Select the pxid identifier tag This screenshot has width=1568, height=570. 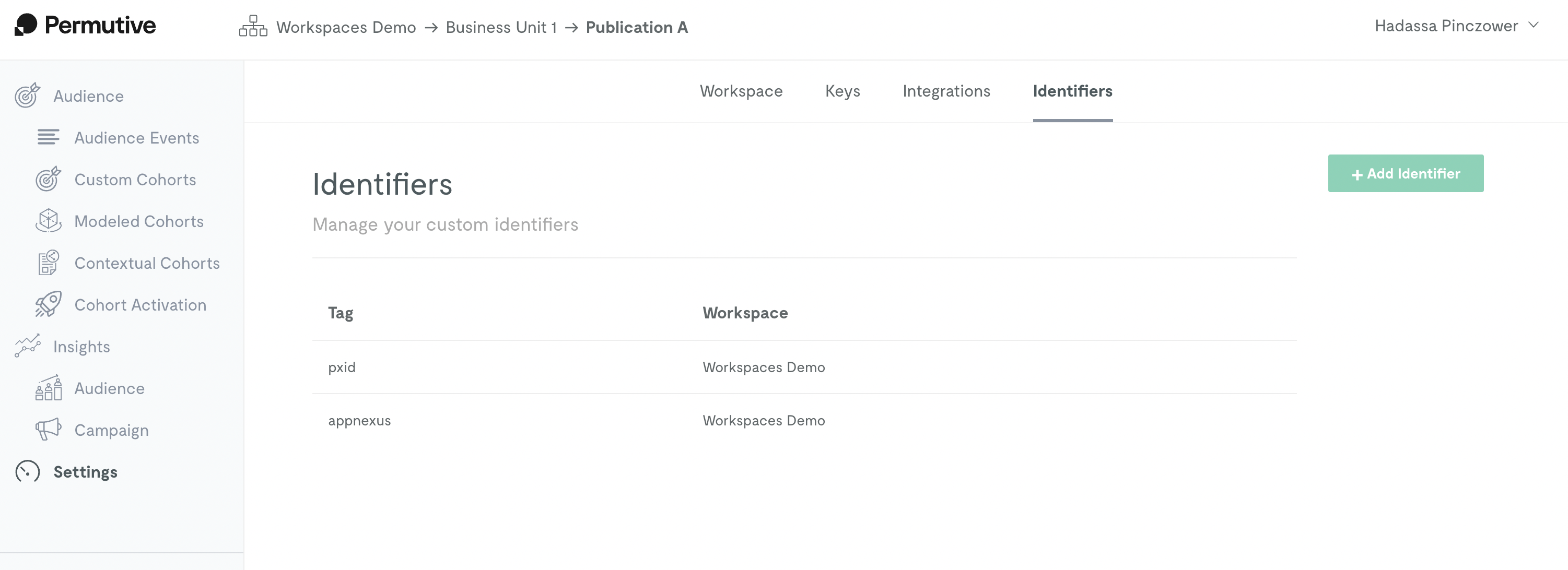342,367
